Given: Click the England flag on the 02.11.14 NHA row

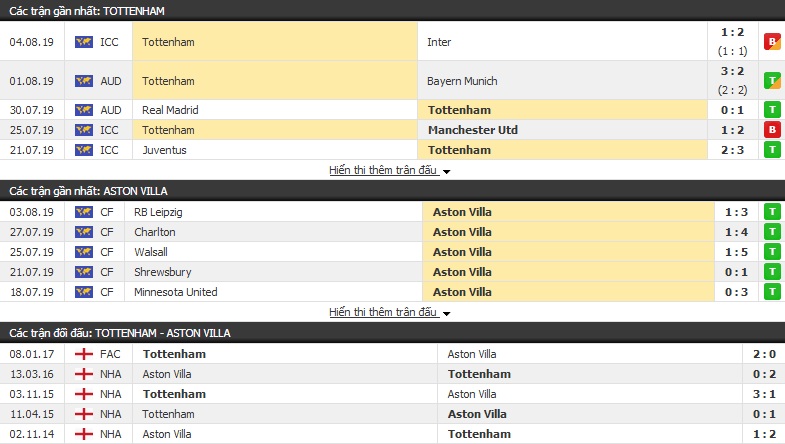Looking at the screenshot, I should point(84,434).
